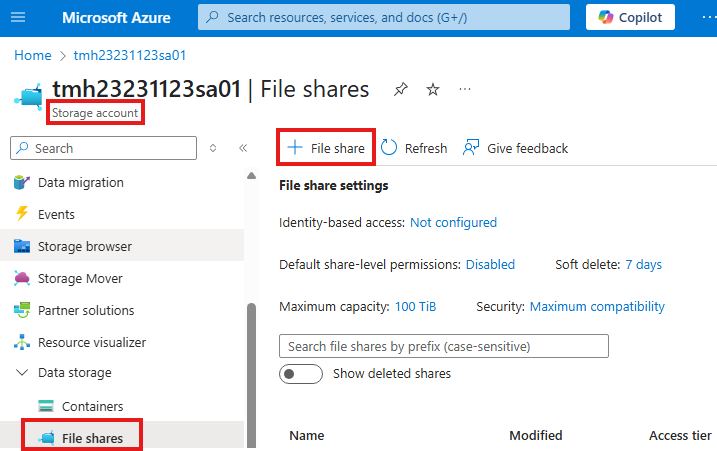
Task: Click the Give feedback person icon
Action: 471,147
